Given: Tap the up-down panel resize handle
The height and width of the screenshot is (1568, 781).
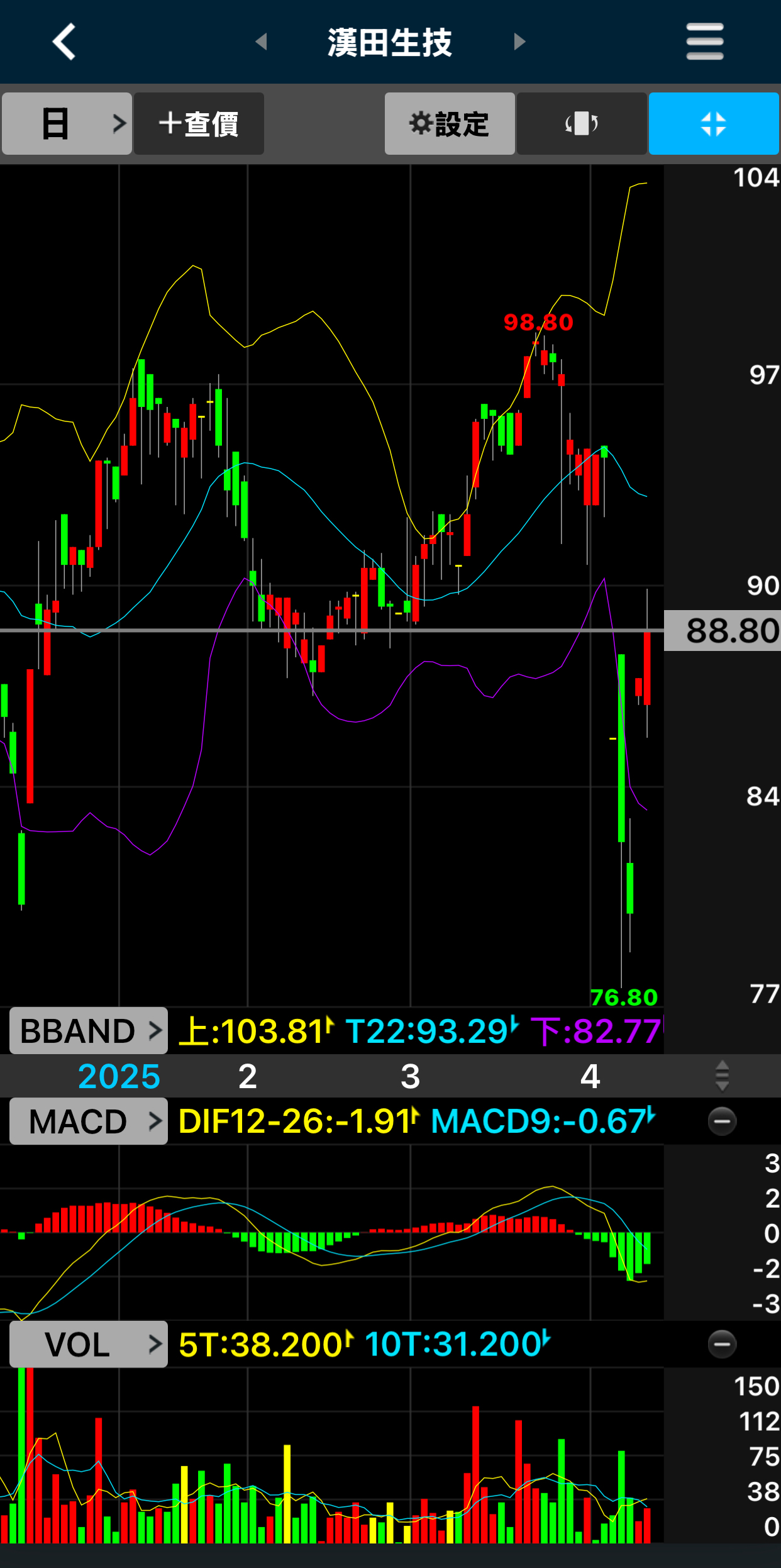Looking at the screenshot, I should pyautogui.click(x=723, y=1076).
